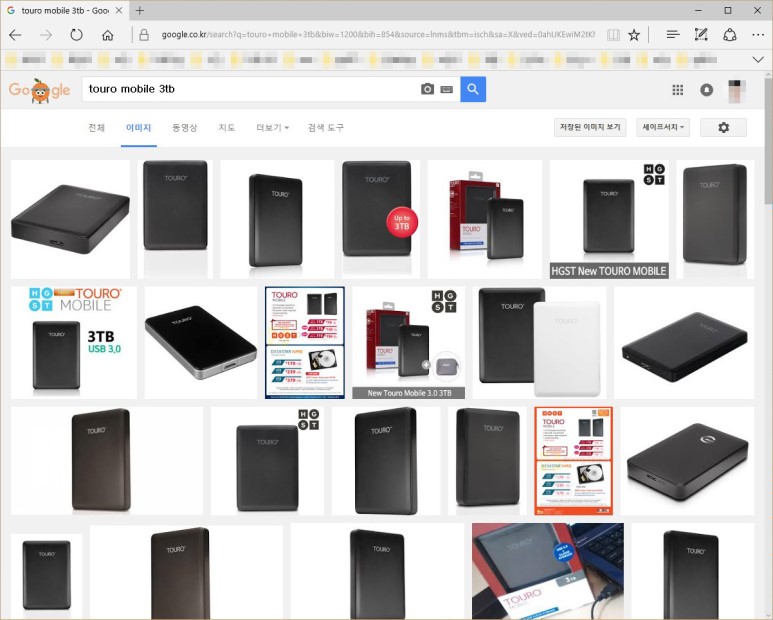Image resolution: width=773 pixels, height=620 pixels.
Task: Open the orange-bordered HGST flyer thumbnail
Action: [573, 460]
